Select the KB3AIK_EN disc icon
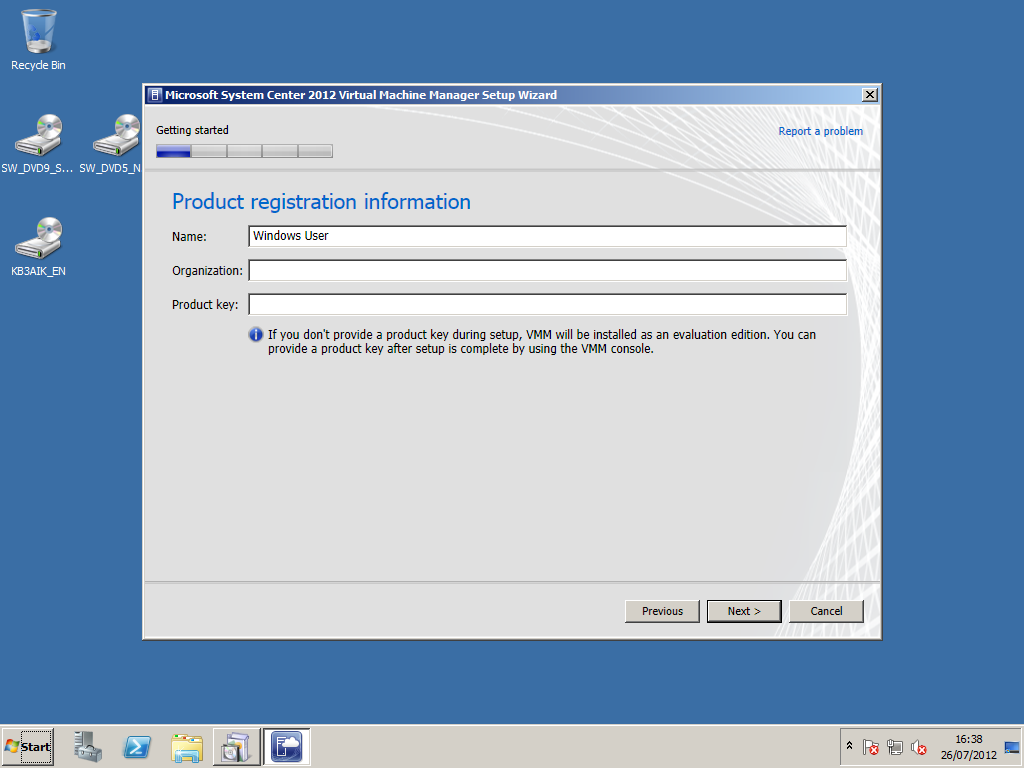Image resolution: width=1024 pixels, height=768 pixels. (39, 247)
